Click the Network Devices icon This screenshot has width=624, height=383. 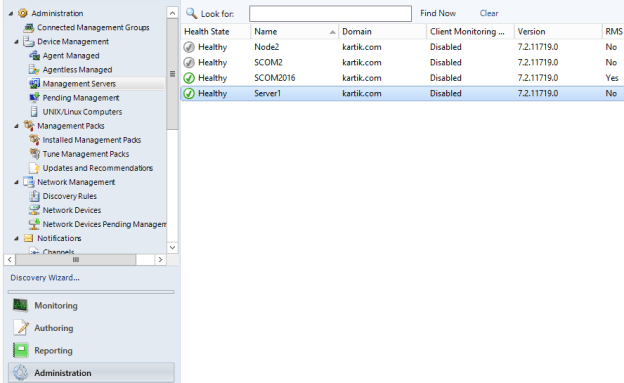click(35, 210)
